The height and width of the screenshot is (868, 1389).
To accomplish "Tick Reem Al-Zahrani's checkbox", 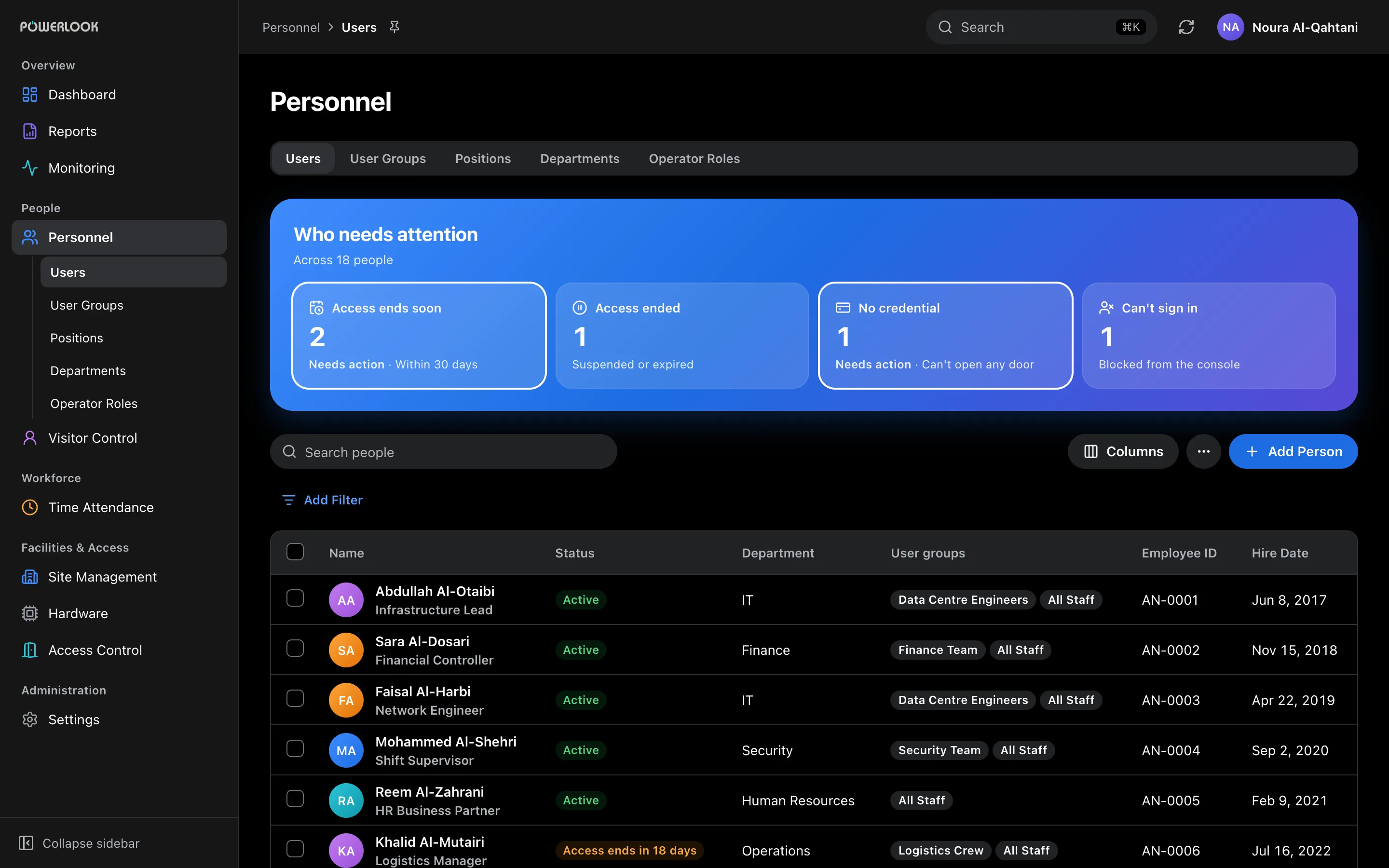I will pos(295,799).
